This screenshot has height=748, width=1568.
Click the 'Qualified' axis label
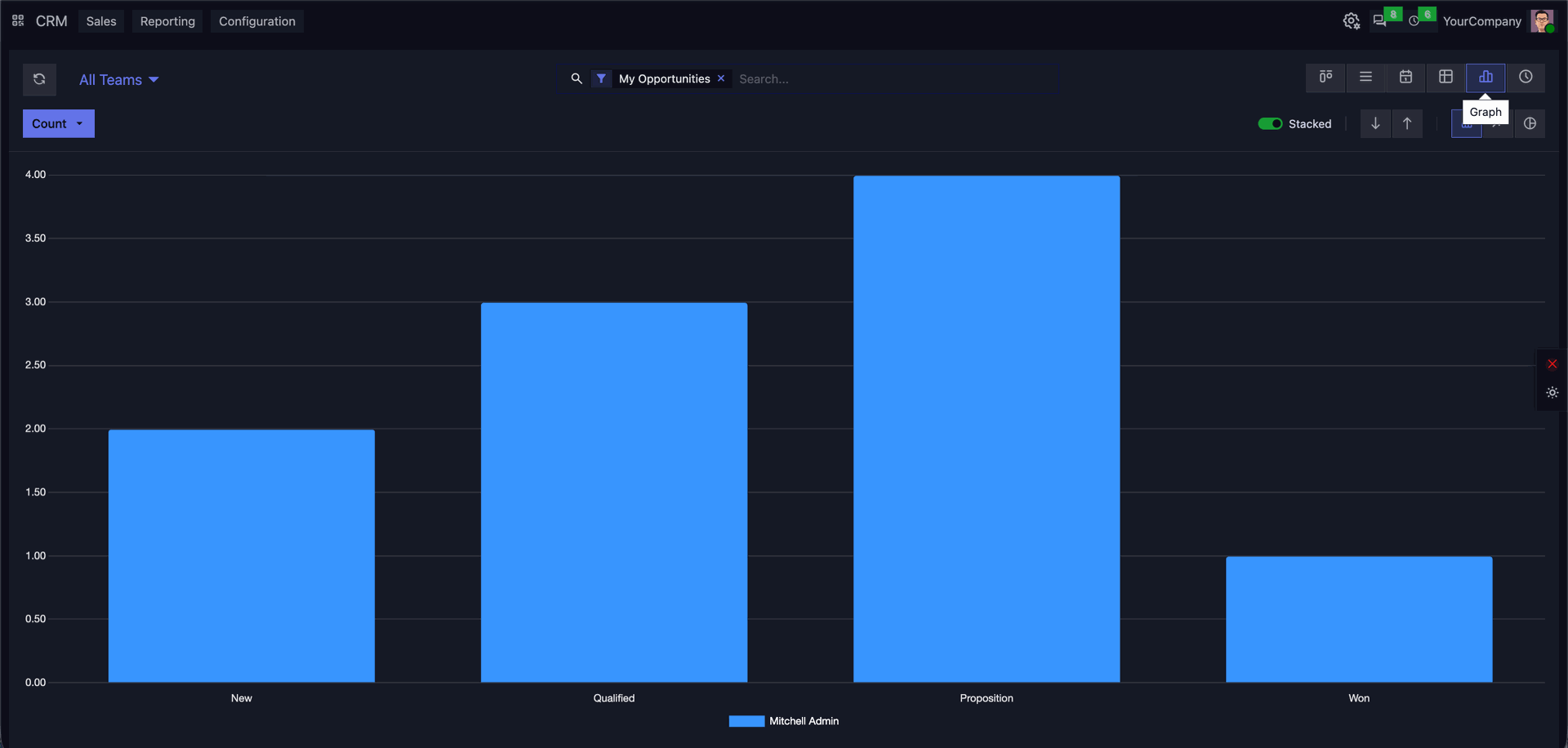pyautogui.click(x=614, y=698)
